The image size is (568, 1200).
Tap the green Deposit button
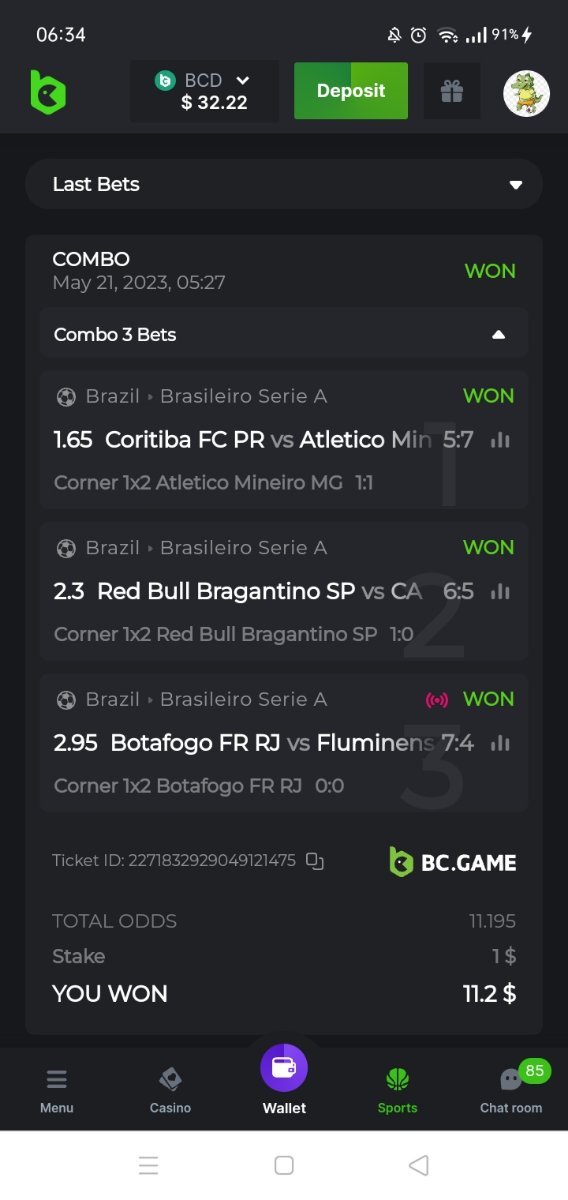(351, 91)
